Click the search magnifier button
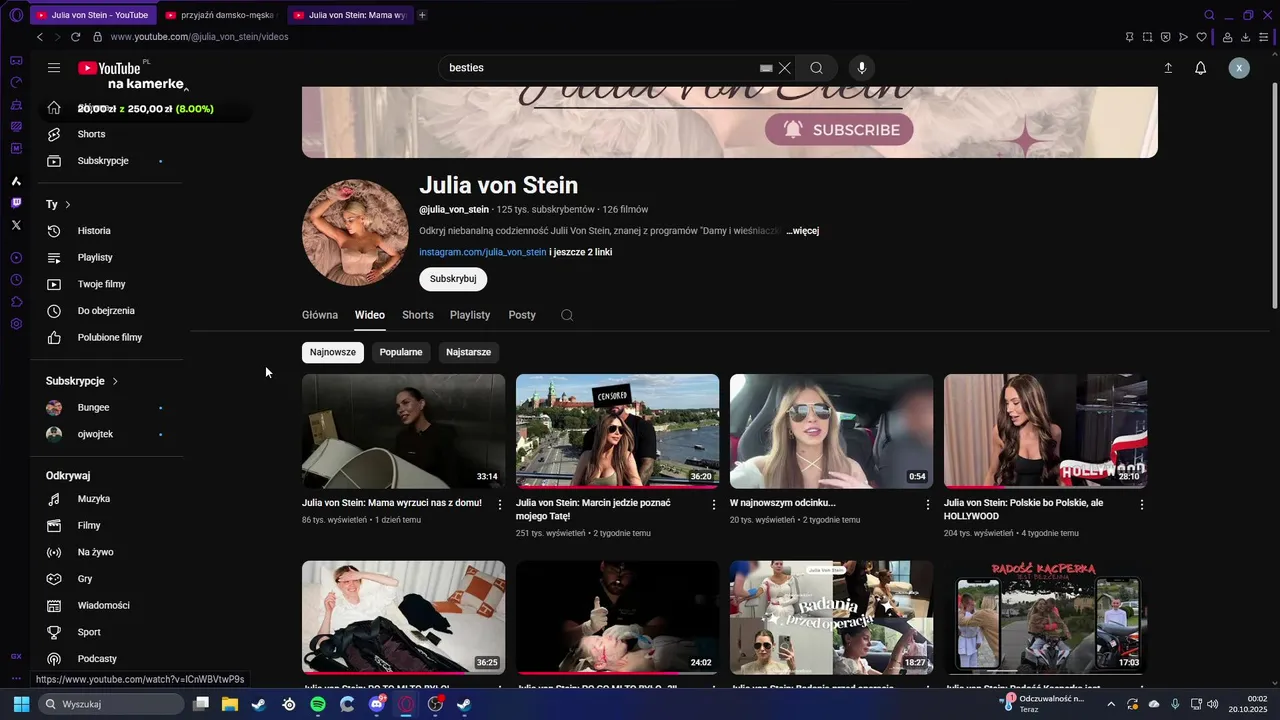 (817, 68)
